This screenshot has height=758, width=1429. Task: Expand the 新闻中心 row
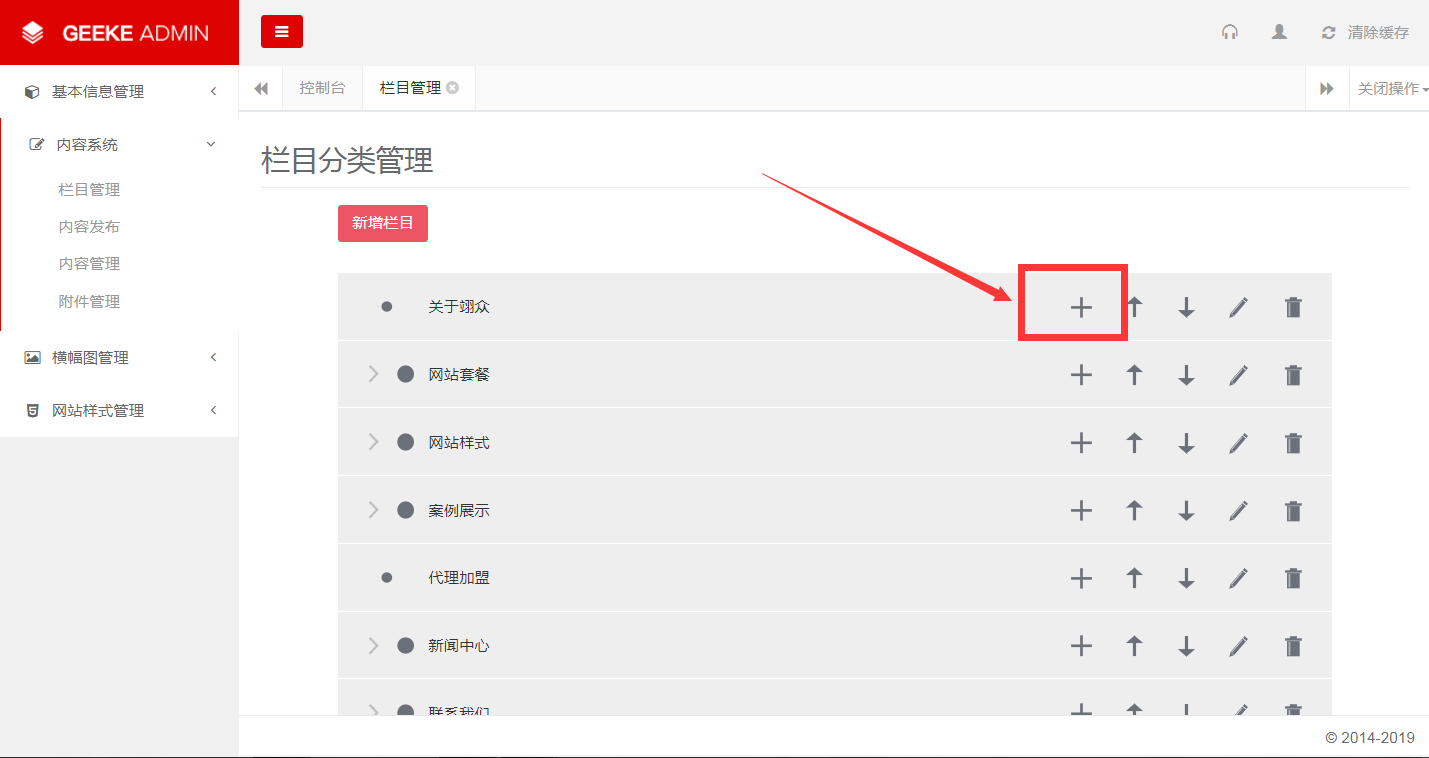coord(374,645)
